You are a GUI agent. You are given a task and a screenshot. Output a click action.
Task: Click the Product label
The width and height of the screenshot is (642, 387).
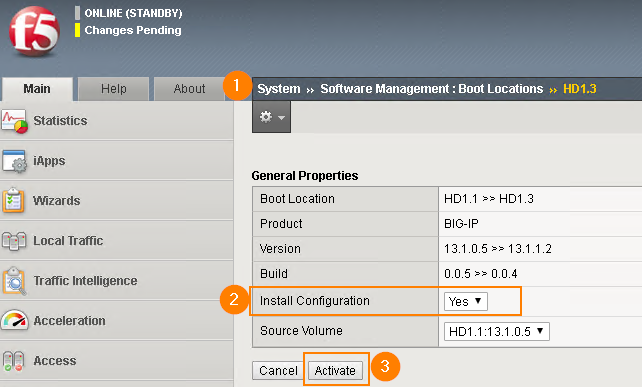[281, 224]
